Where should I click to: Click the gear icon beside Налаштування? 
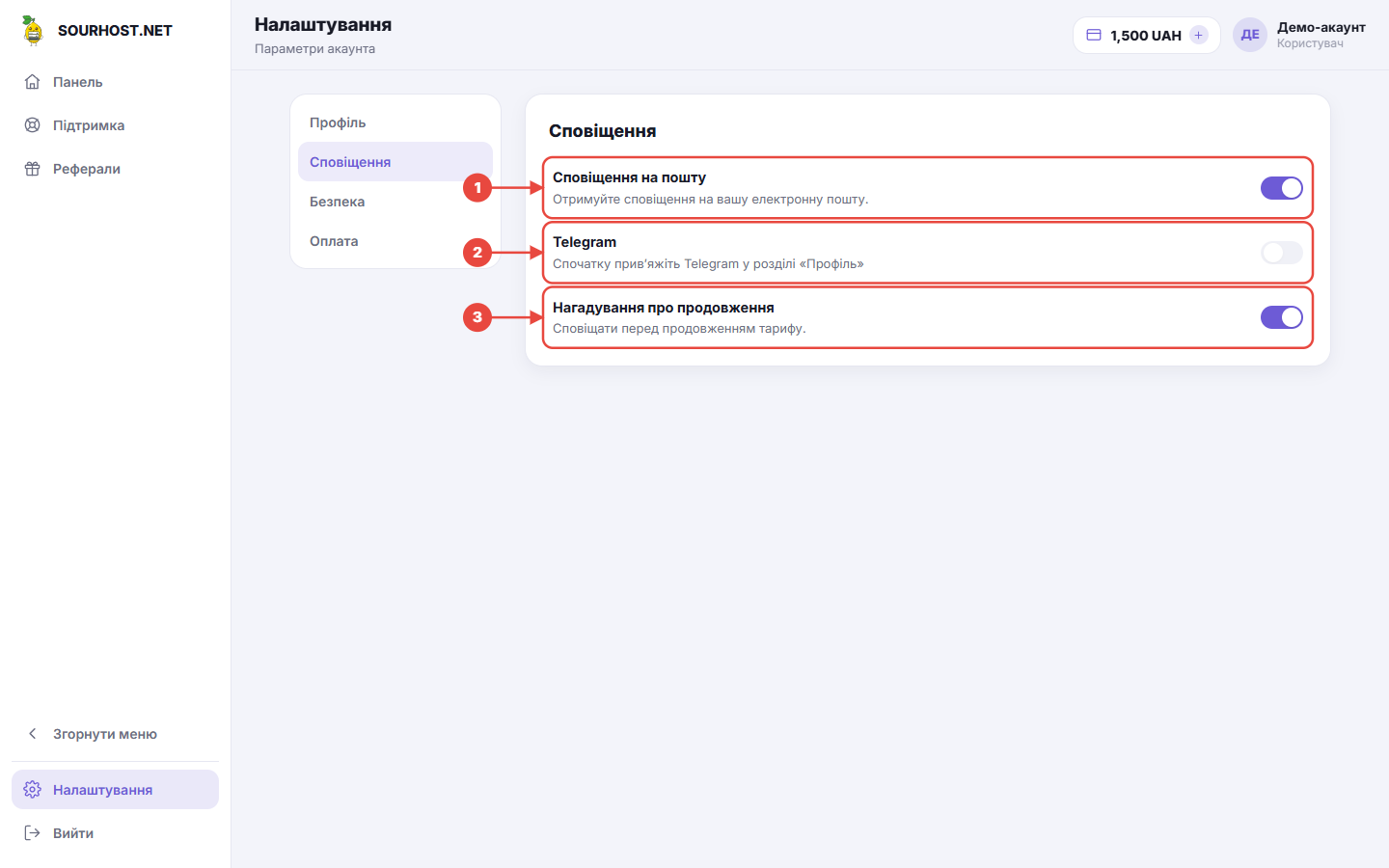32,790
